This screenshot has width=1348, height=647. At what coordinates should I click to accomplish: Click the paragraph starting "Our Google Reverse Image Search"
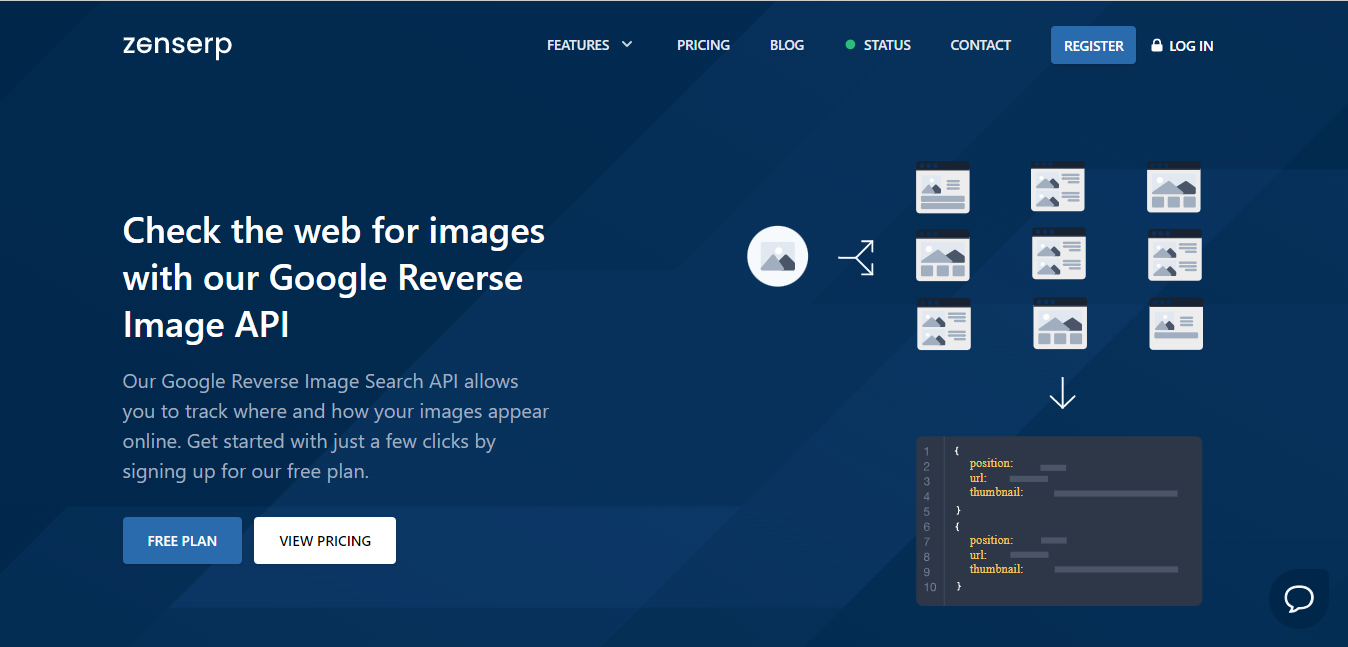pos(336,426)
